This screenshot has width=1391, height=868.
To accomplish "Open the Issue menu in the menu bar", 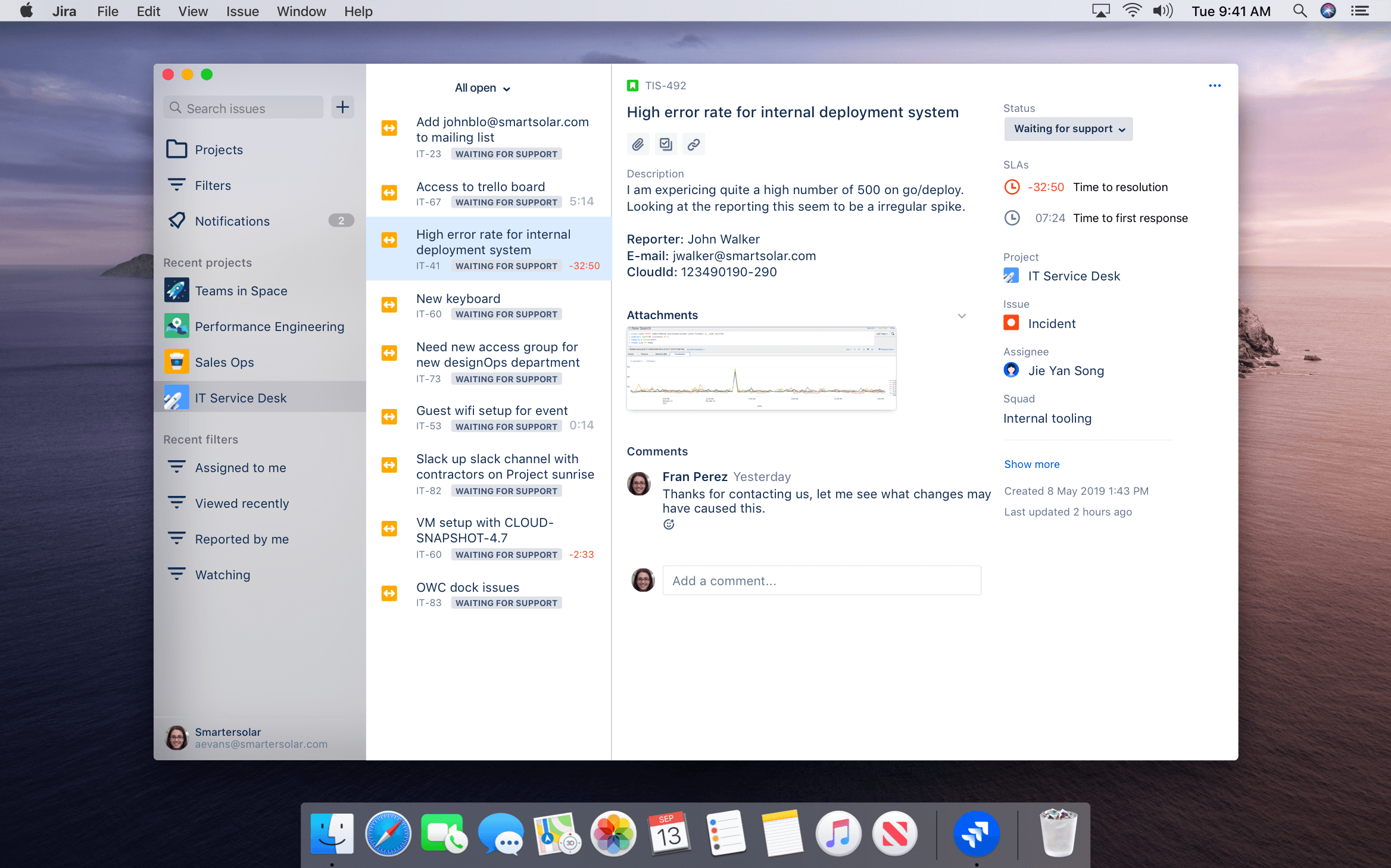I will pyautogui.click(x=242, y=11).
